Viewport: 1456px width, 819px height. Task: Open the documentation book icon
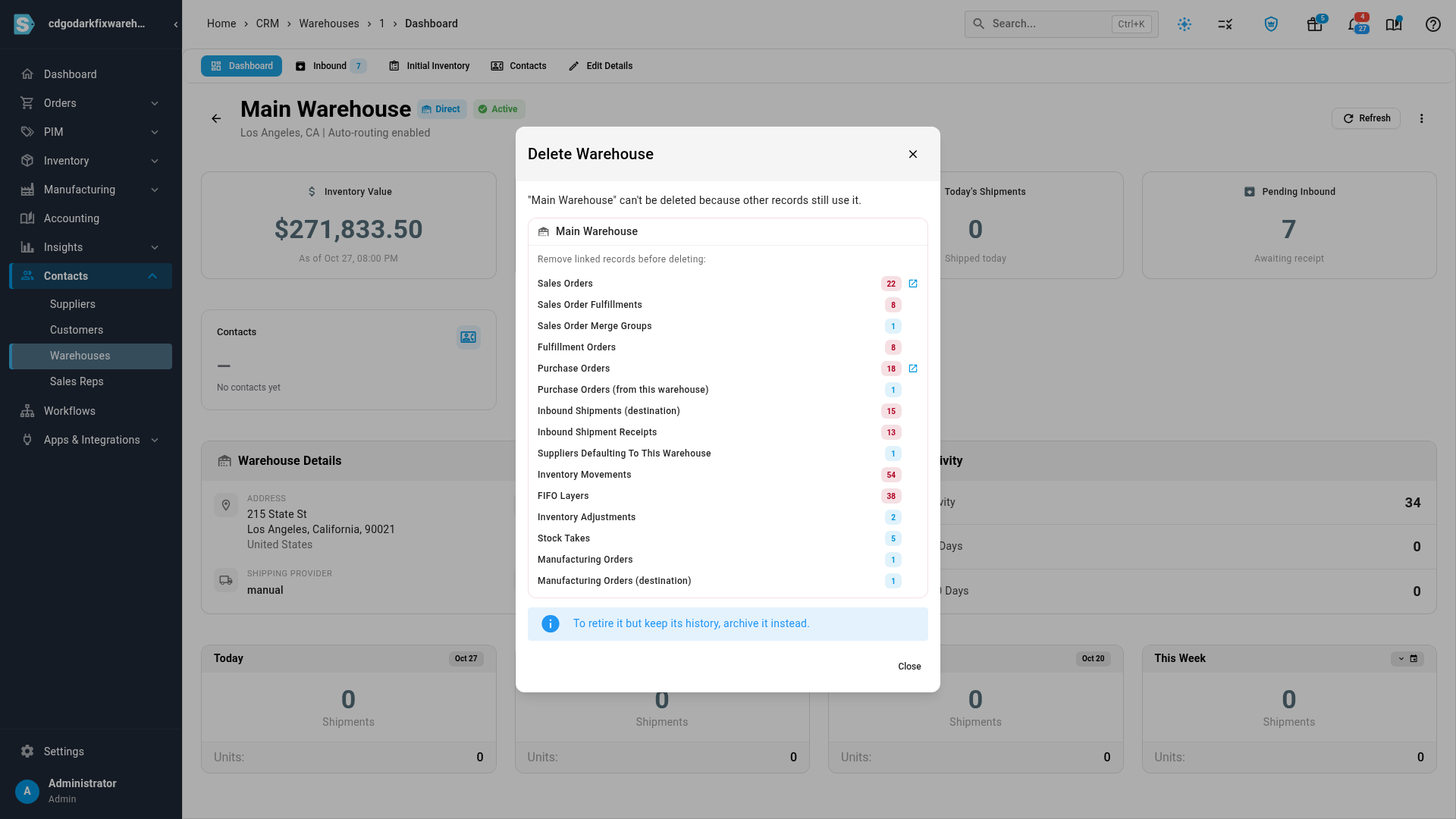[x=1394, y=24]
